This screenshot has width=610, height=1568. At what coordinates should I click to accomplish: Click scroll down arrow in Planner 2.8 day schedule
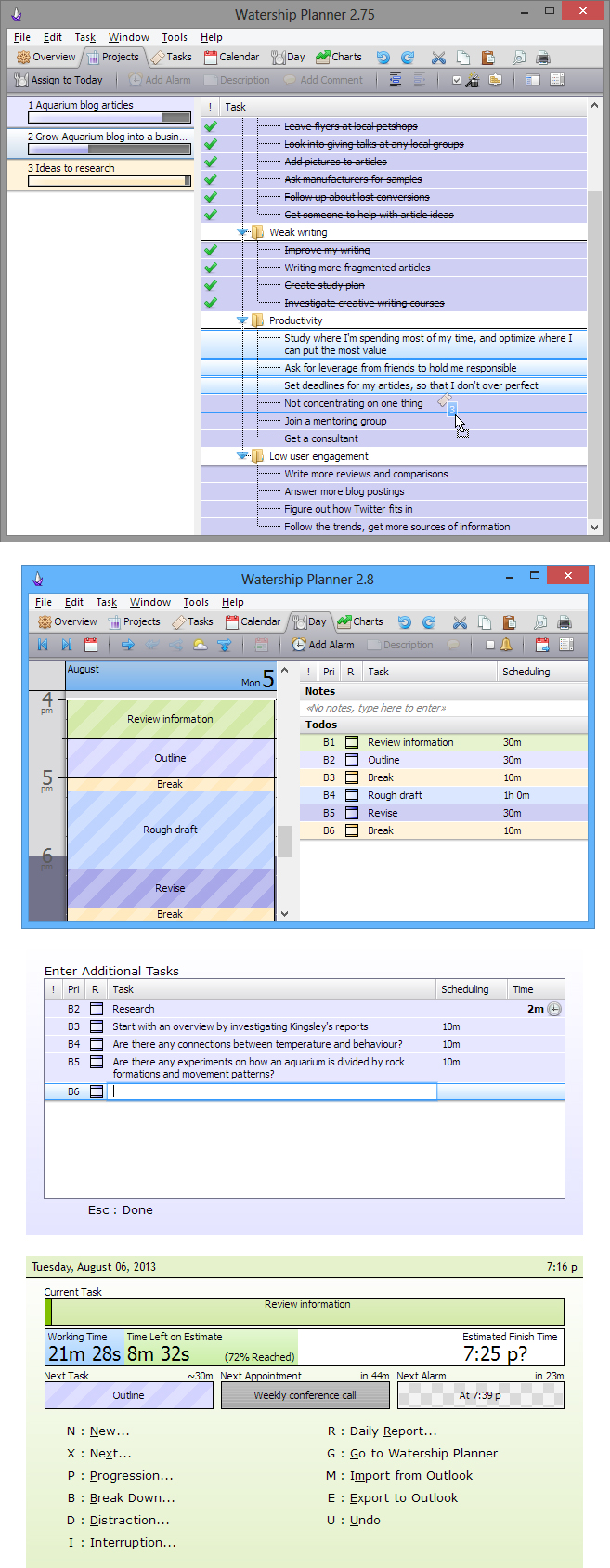click(x=285, y=914)
